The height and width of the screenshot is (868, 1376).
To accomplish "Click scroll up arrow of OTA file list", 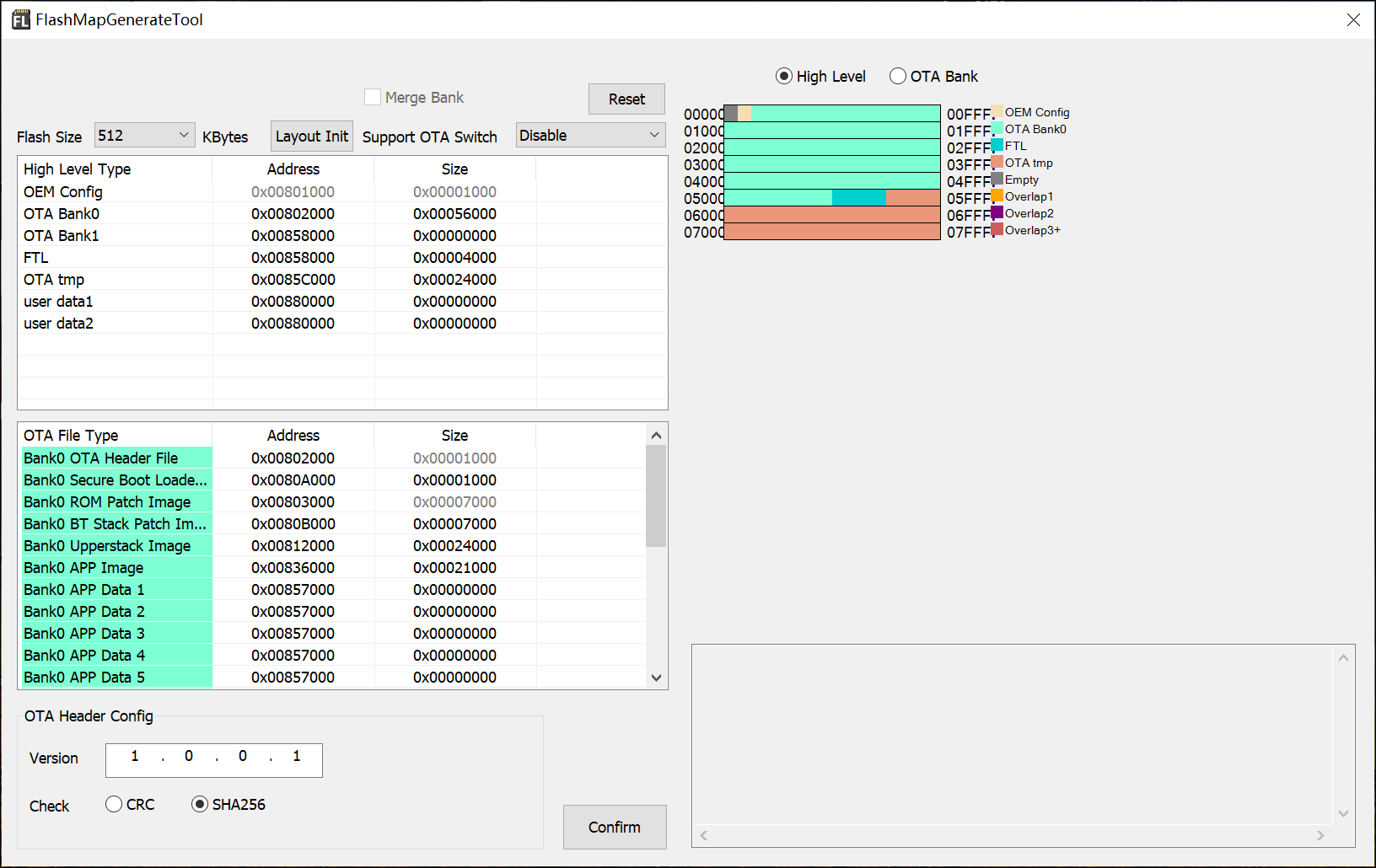I will point(656,435).
